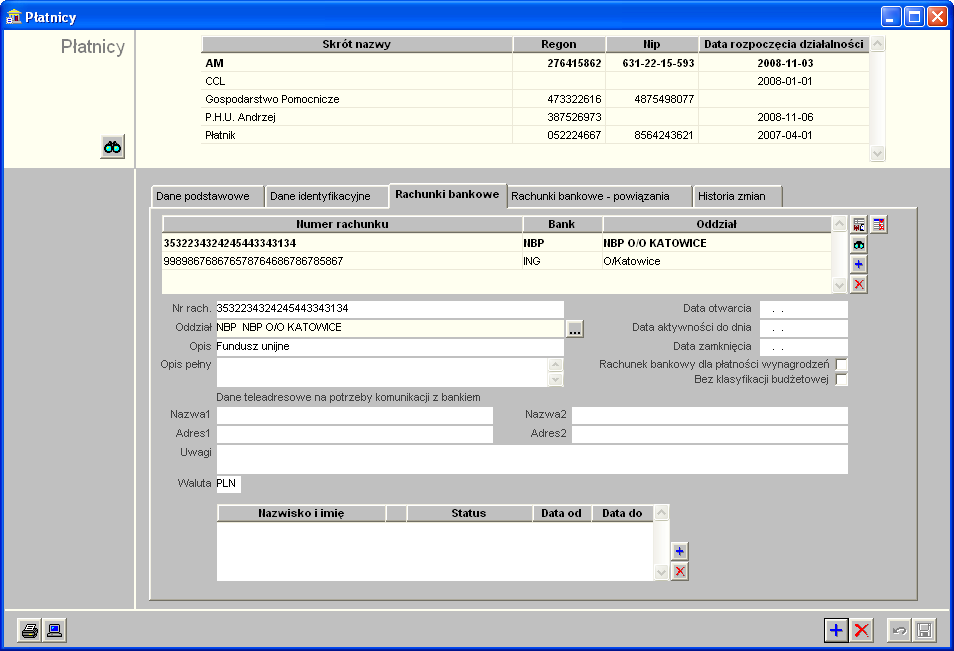Delete bank account with red X icon
Viewport: 954px width, 651px height.
pyautogui.click(x=858, y=284)
